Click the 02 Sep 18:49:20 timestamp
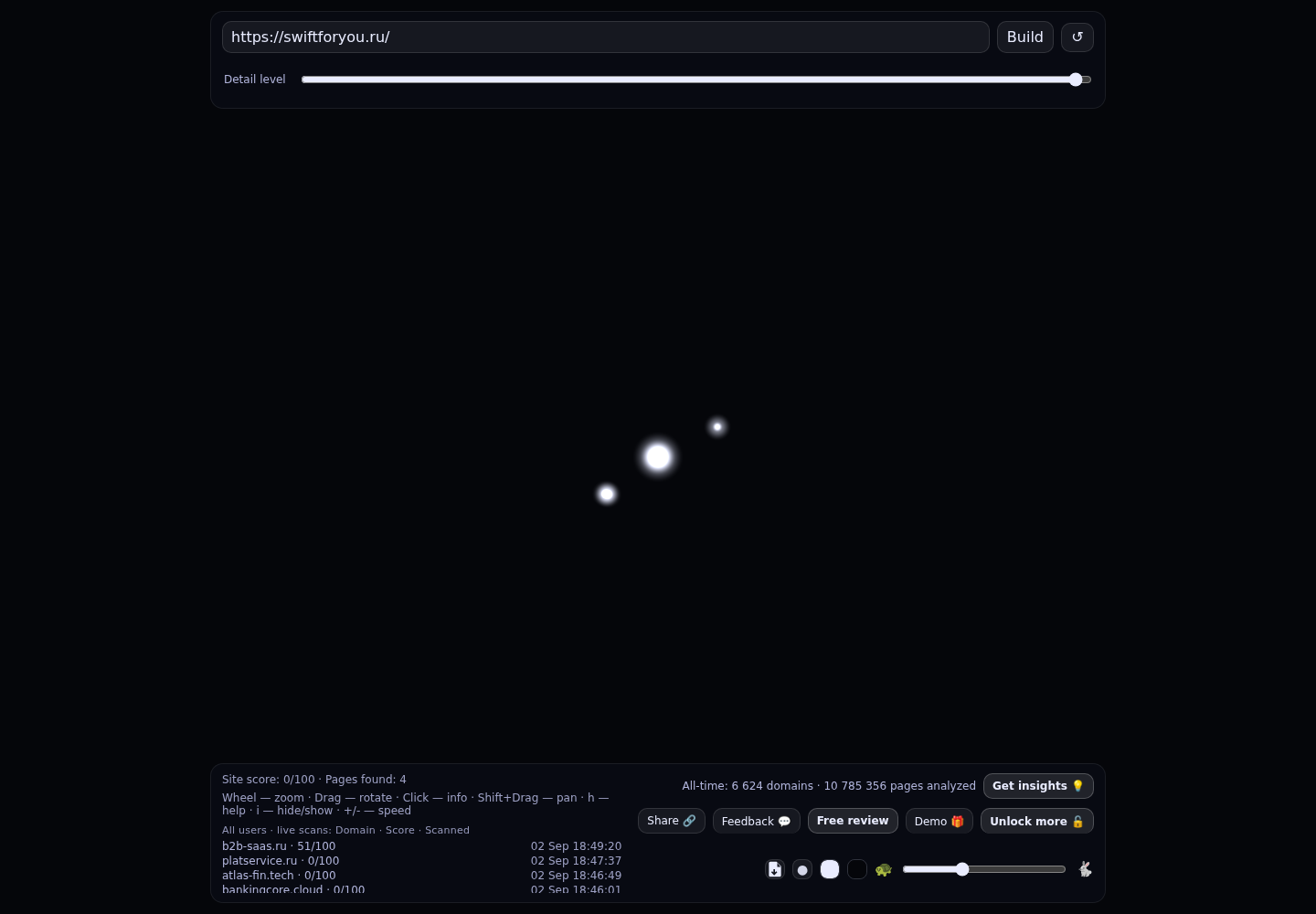 pyautogui.click(x=576, y=846)
